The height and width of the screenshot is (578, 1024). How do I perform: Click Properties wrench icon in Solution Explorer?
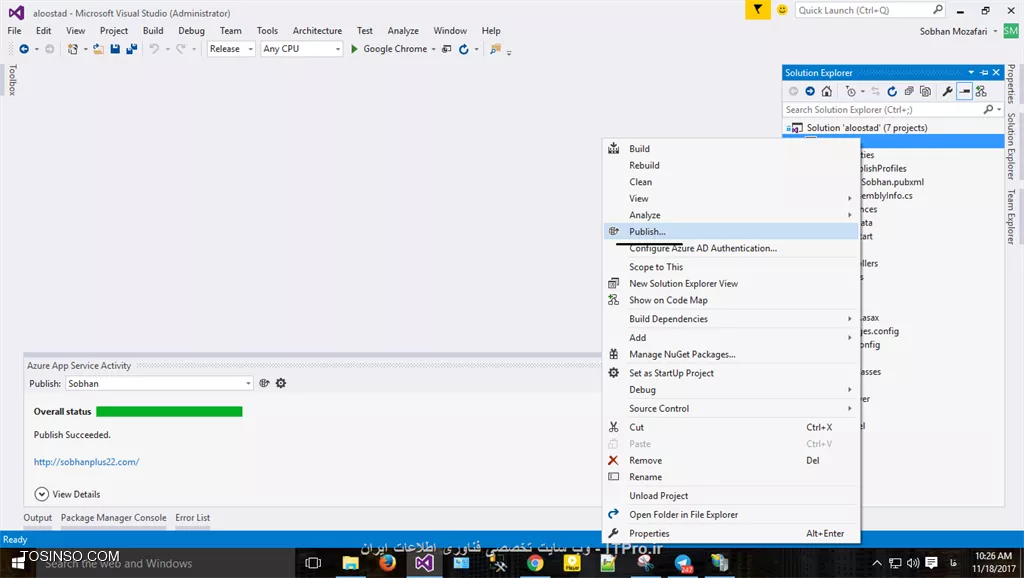point(947,91)
